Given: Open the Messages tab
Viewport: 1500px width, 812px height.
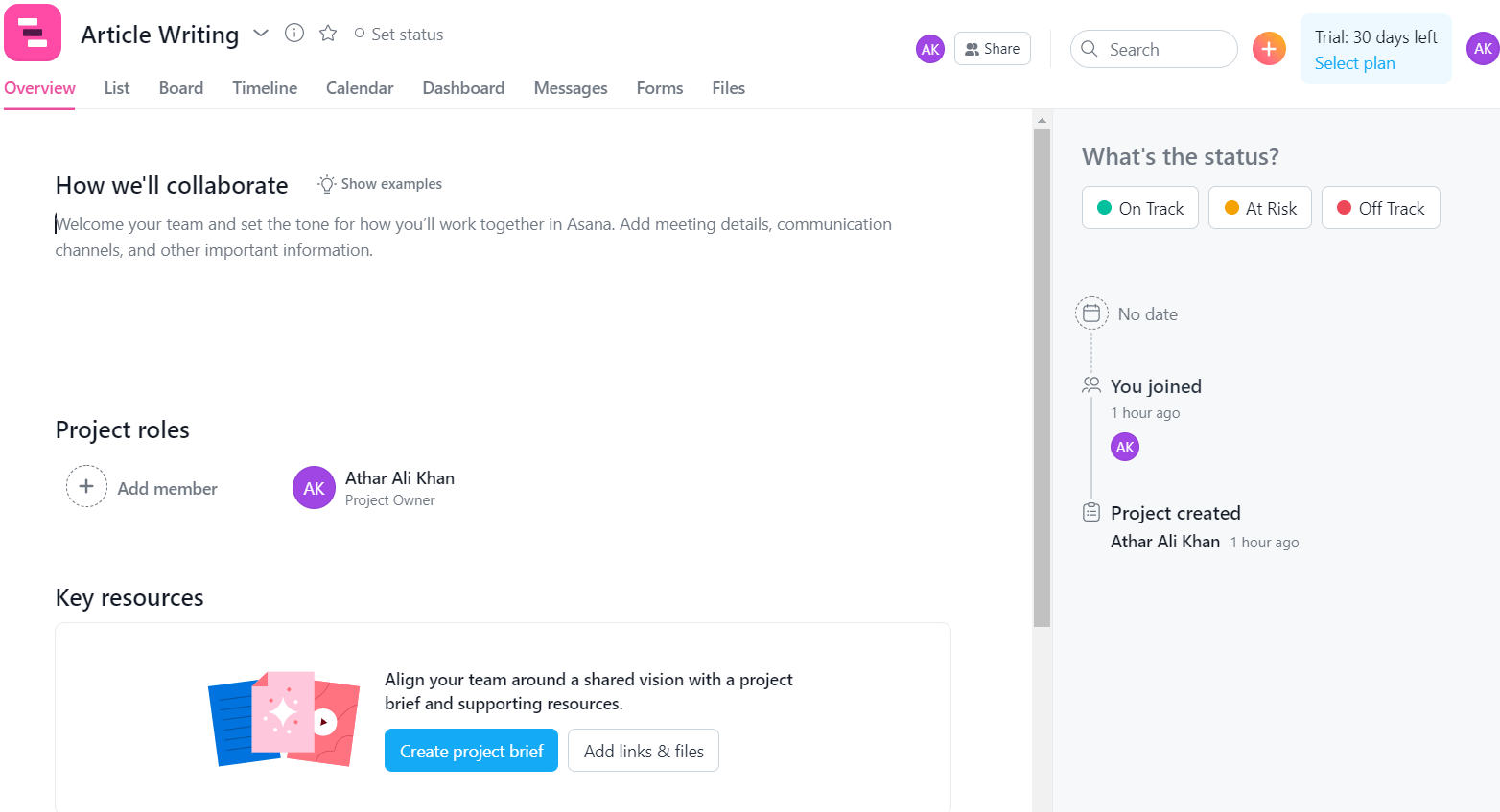Looking at the screenshot, I should point(571,88).
